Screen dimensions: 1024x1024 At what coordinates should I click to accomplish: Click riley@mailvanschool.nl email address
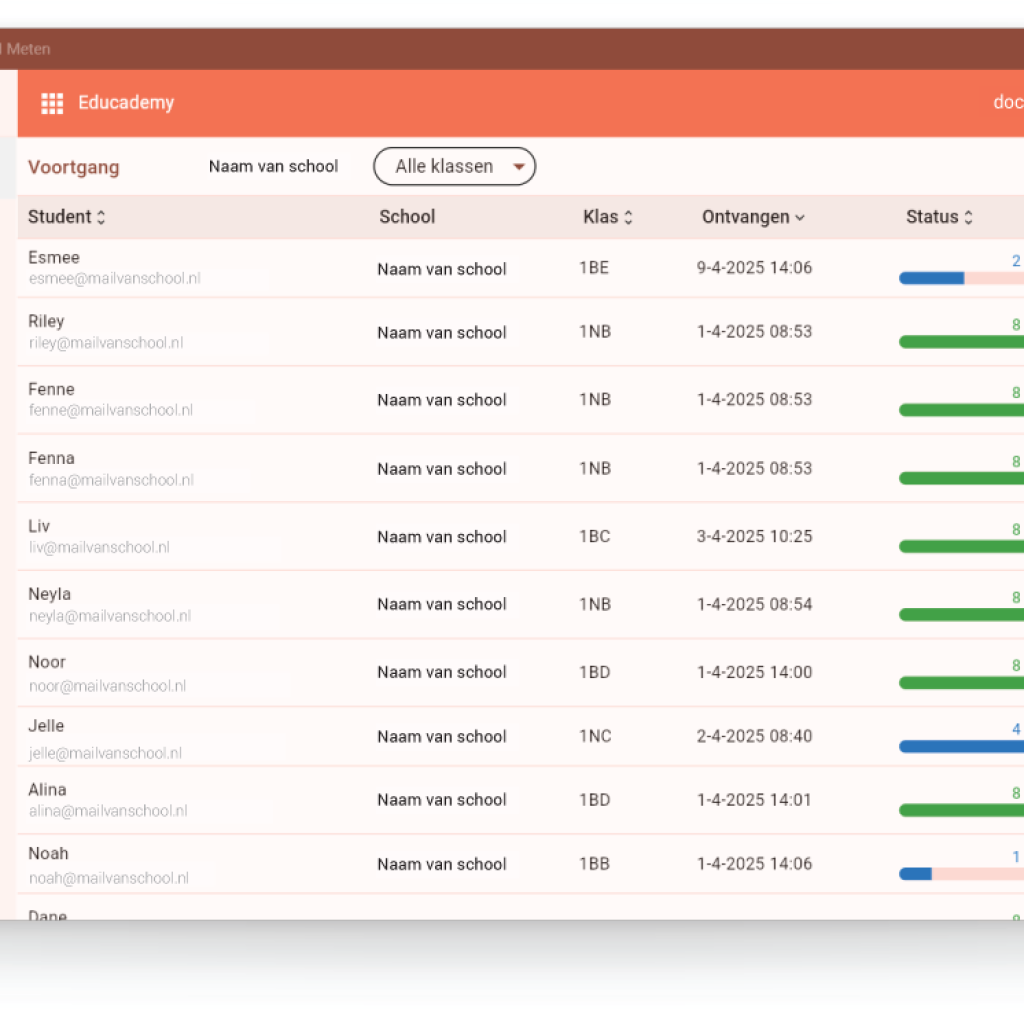point(105,343)
